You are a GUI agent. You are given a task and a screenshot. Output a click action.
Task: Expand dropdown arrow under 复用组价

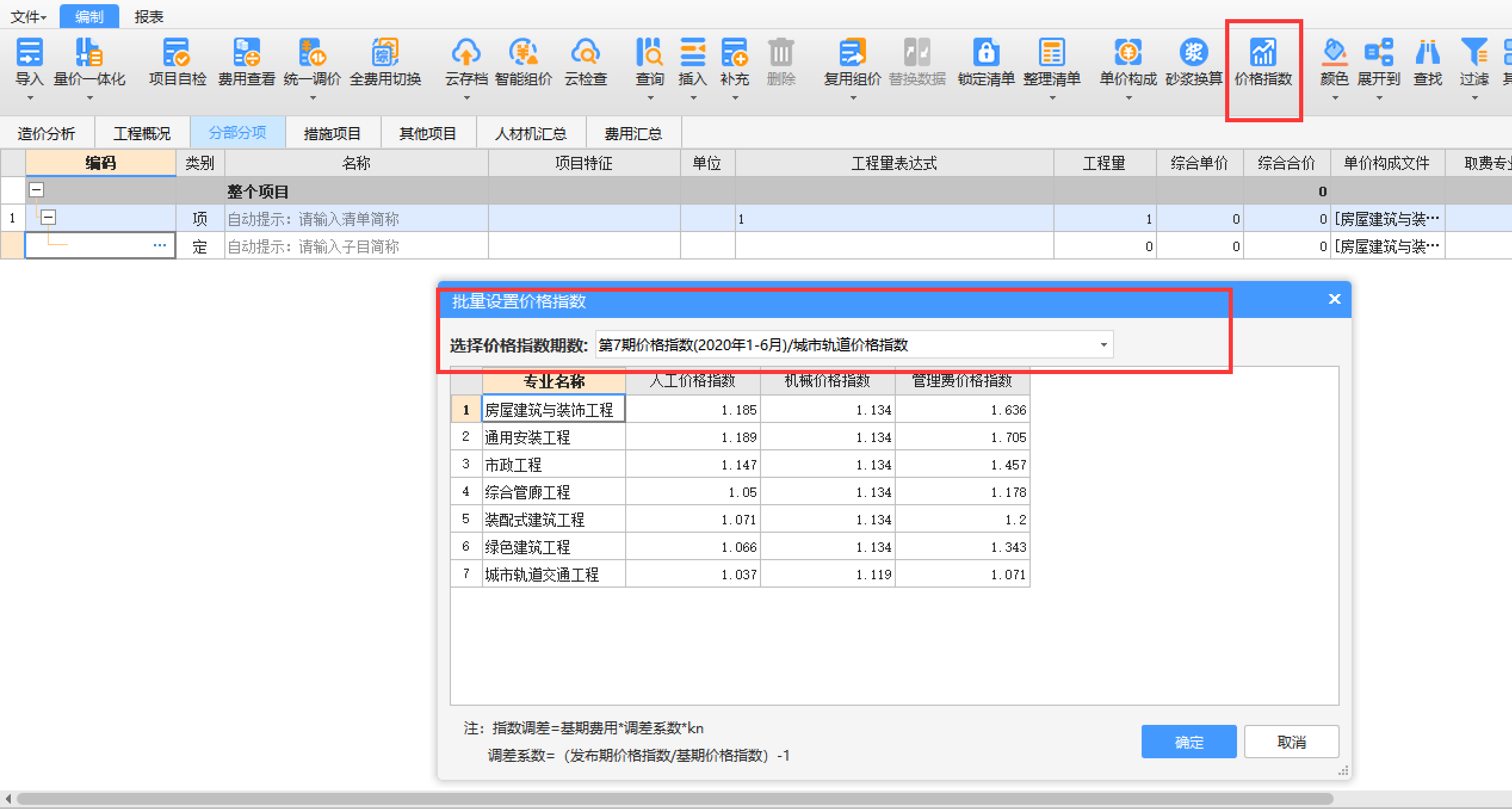coord(853,98)
